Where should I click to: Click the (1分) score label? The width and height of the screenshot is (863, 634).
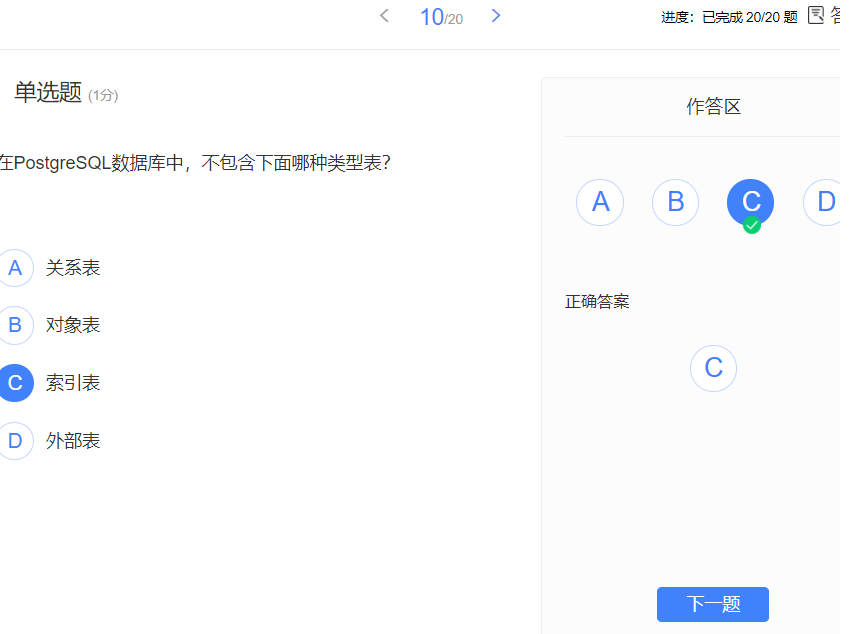(103, 95)
